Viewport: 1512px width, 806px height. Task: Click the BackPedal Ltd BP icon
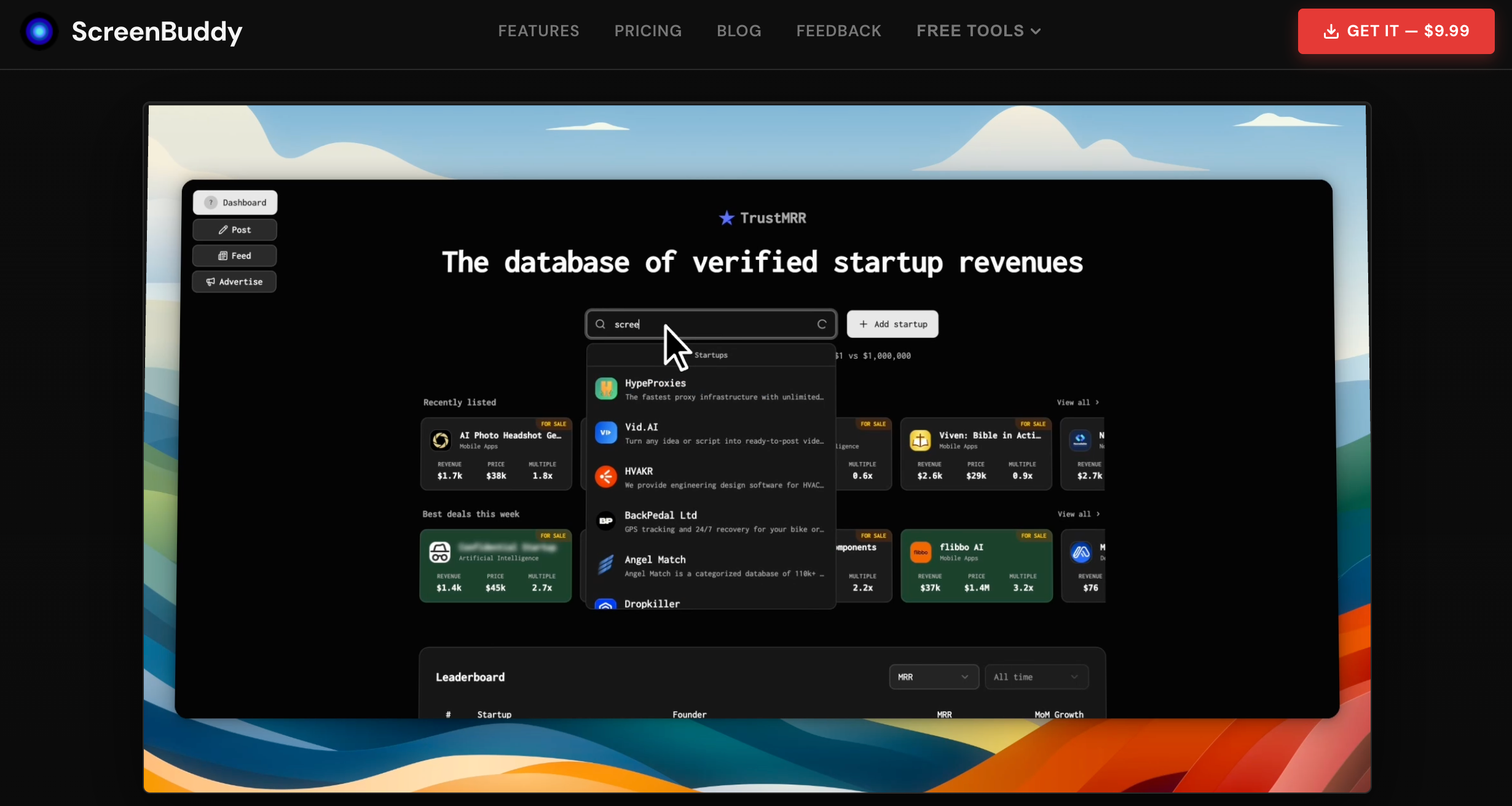[606, 521]
